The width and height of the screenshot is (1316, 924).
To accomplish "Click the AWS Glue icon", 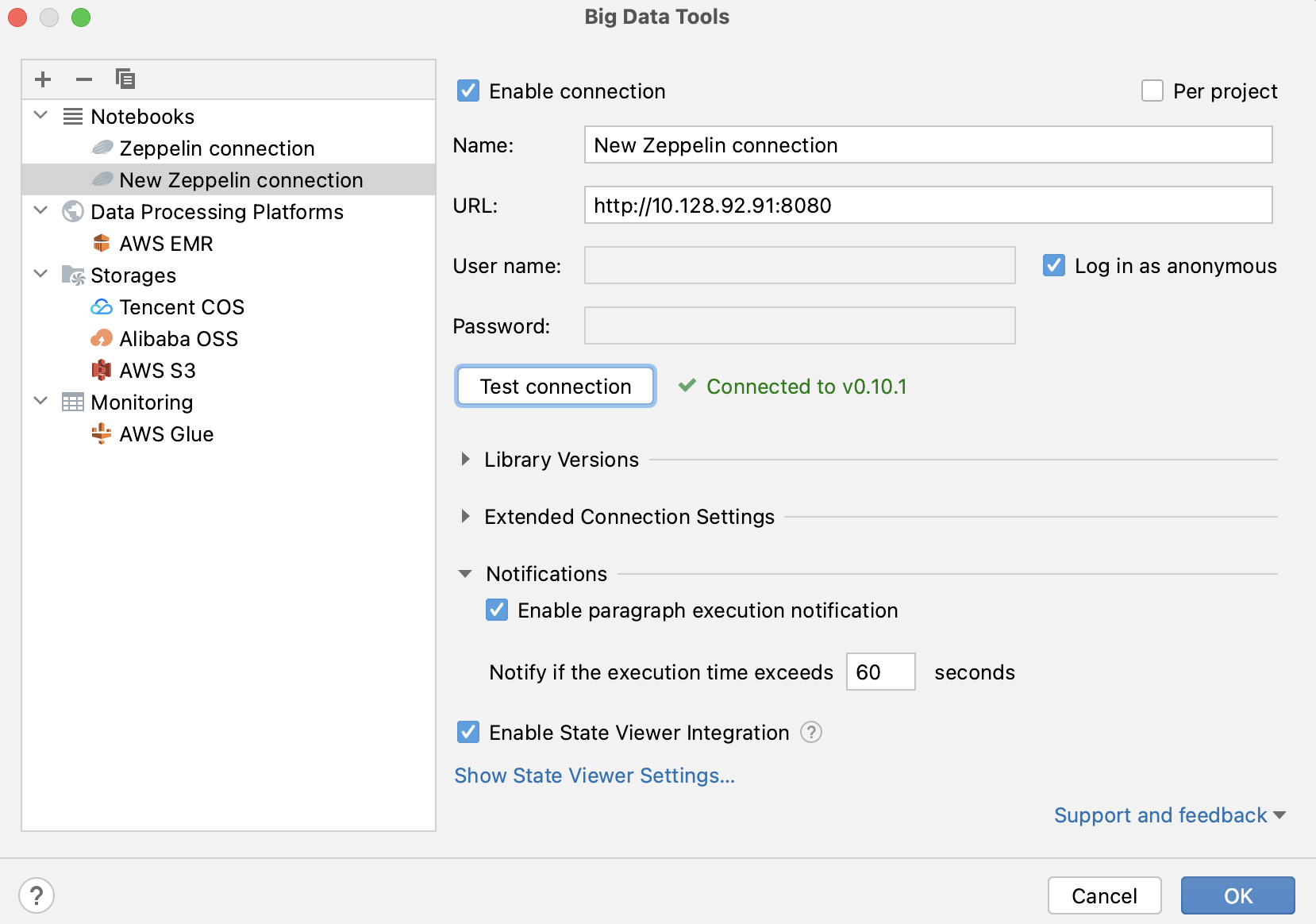I will (x=102, y=433).
